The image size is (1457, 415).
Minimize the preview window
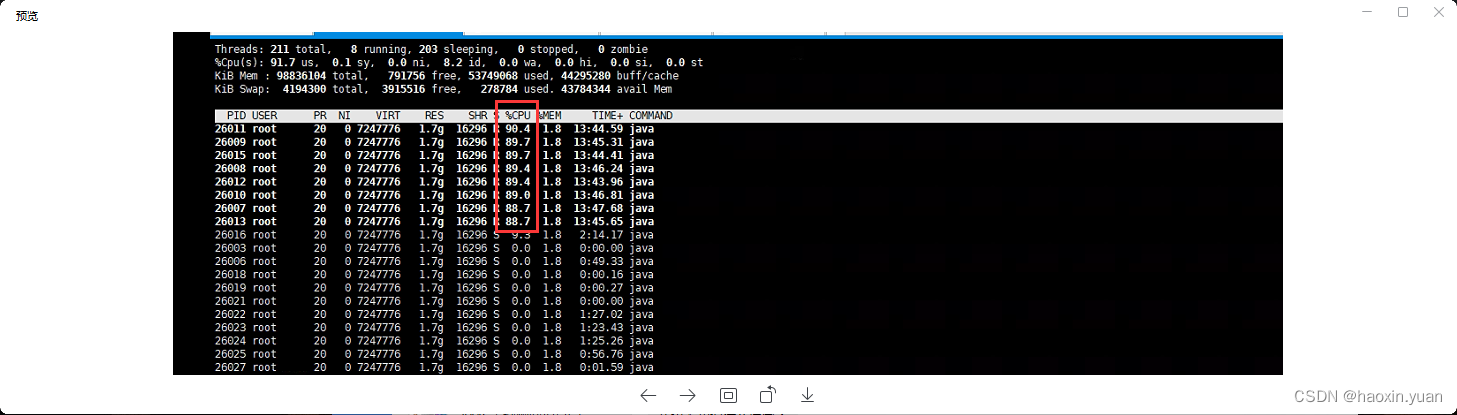point(1366,12)
